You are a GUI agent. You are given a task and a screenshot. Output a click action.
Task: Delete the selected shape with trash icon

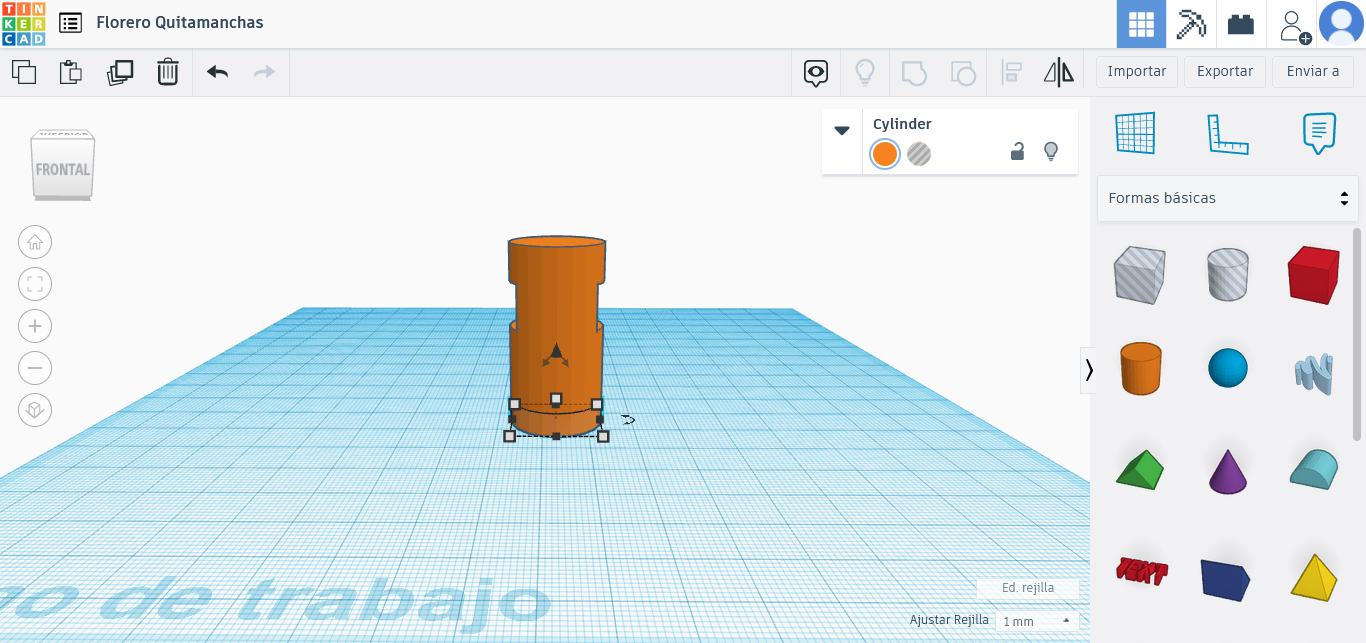(x=167, y=72)
